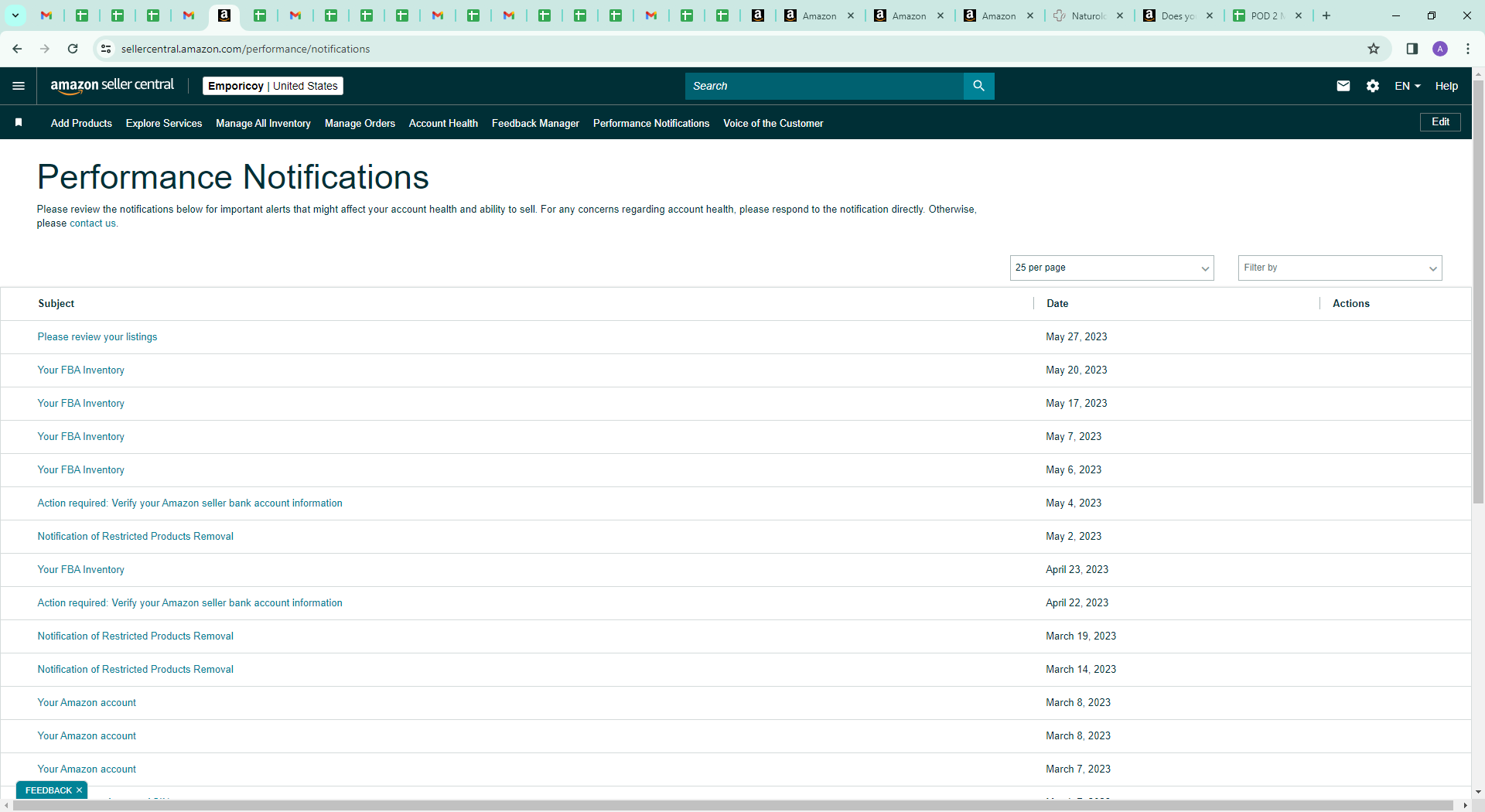Open Explore Services
Screen dimensions: 1485x812
pyautogui.click(x=164, y=123)
